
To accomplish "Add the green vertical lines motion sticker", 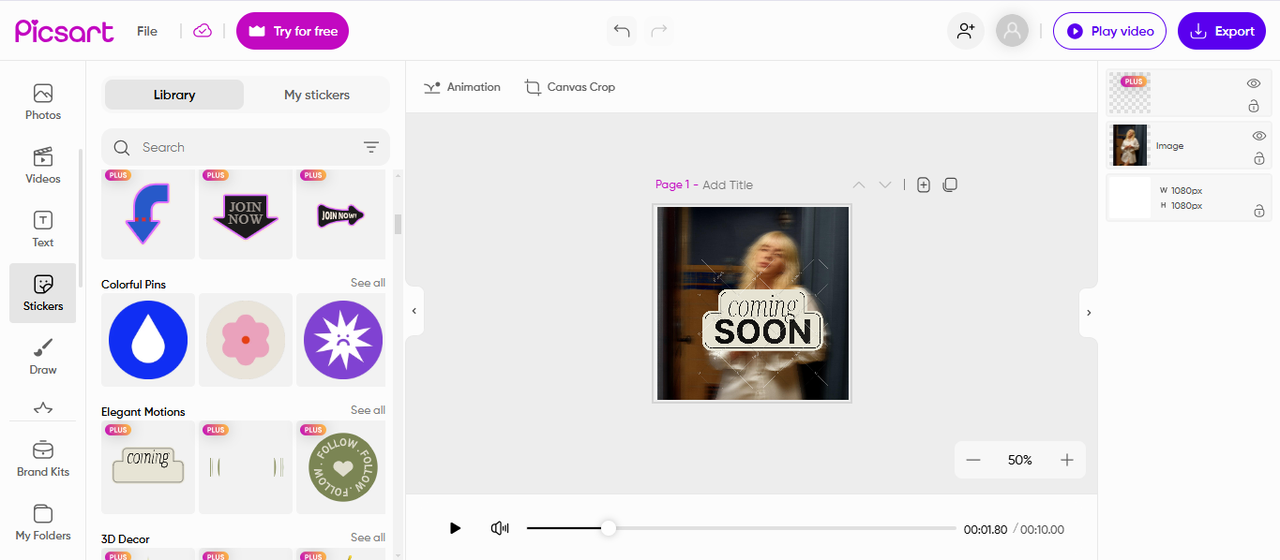I will (x=245, y=467).
